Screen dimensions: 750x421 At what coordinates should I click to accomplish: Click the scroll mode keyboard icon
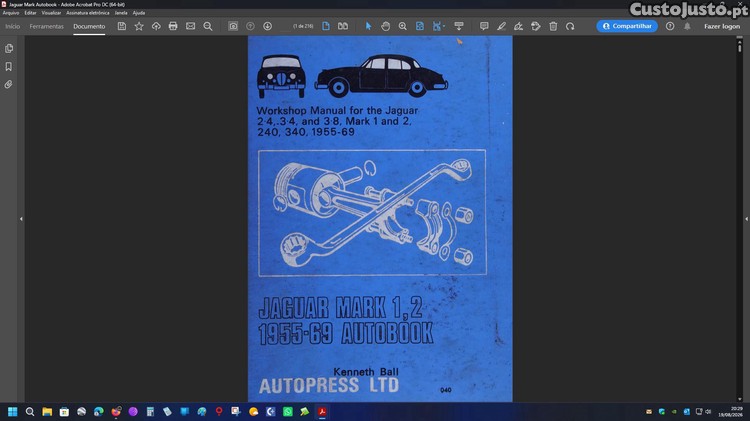pos(459,26)
